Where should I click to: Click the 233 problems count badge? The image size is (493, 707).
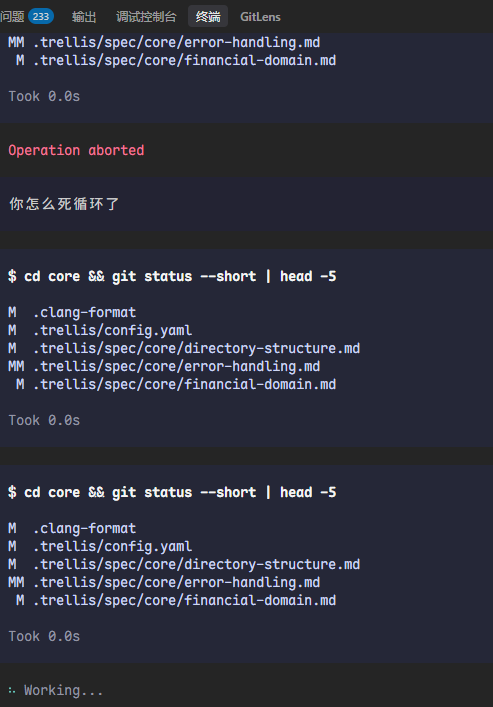pos(41,17)
